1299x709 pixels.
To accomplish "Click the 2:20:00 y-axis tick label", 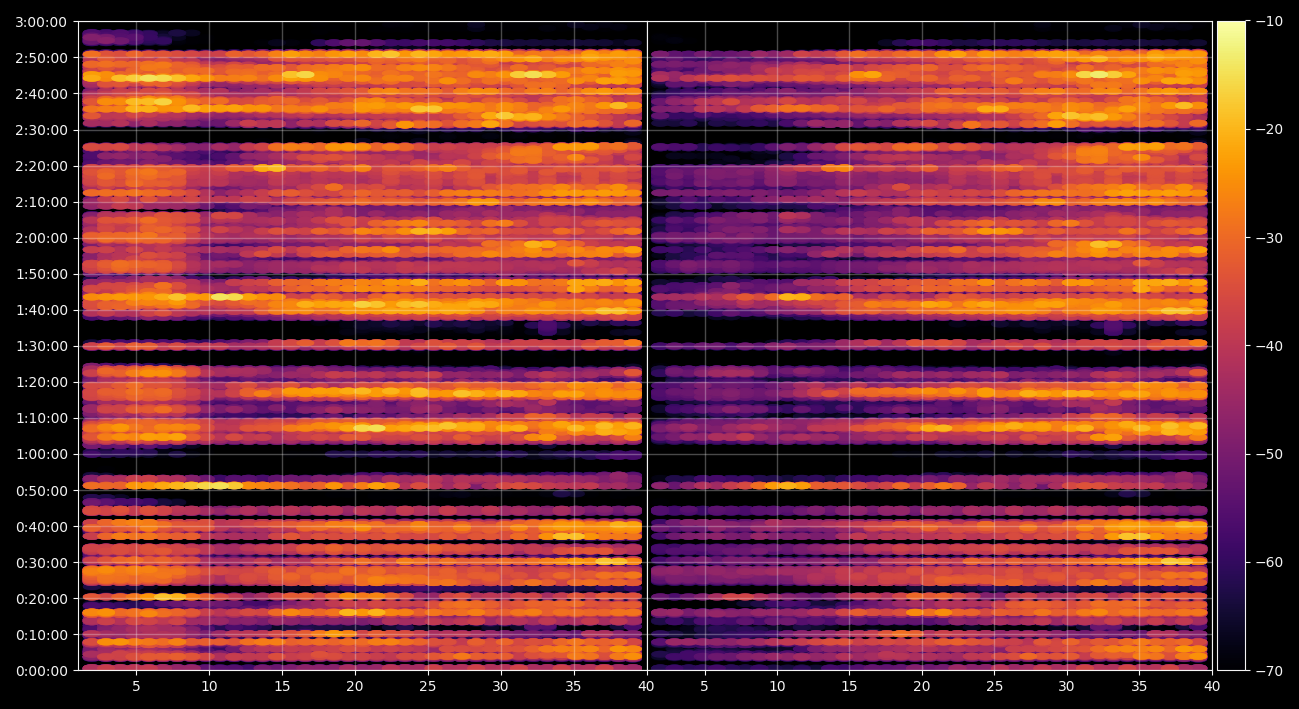I will [x=41, y=166].
